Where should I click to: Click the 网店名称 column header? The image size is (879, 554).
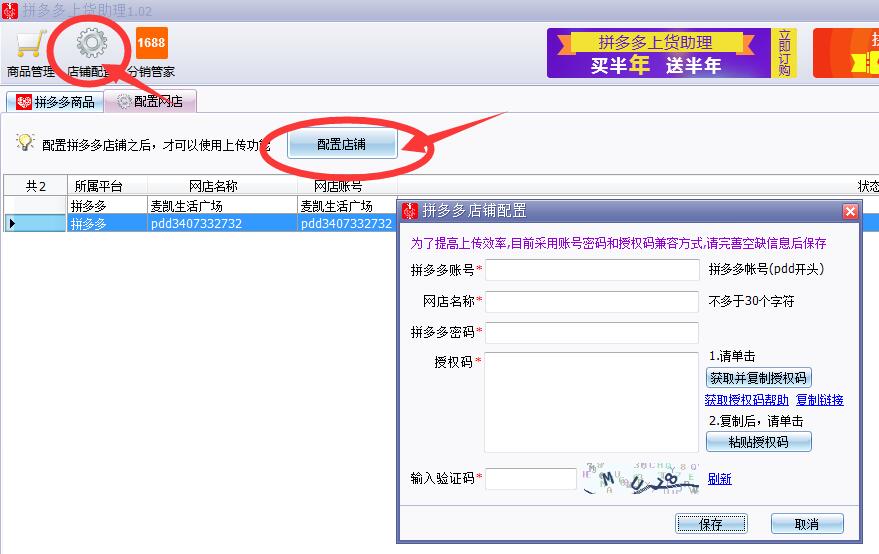(222, 186)
